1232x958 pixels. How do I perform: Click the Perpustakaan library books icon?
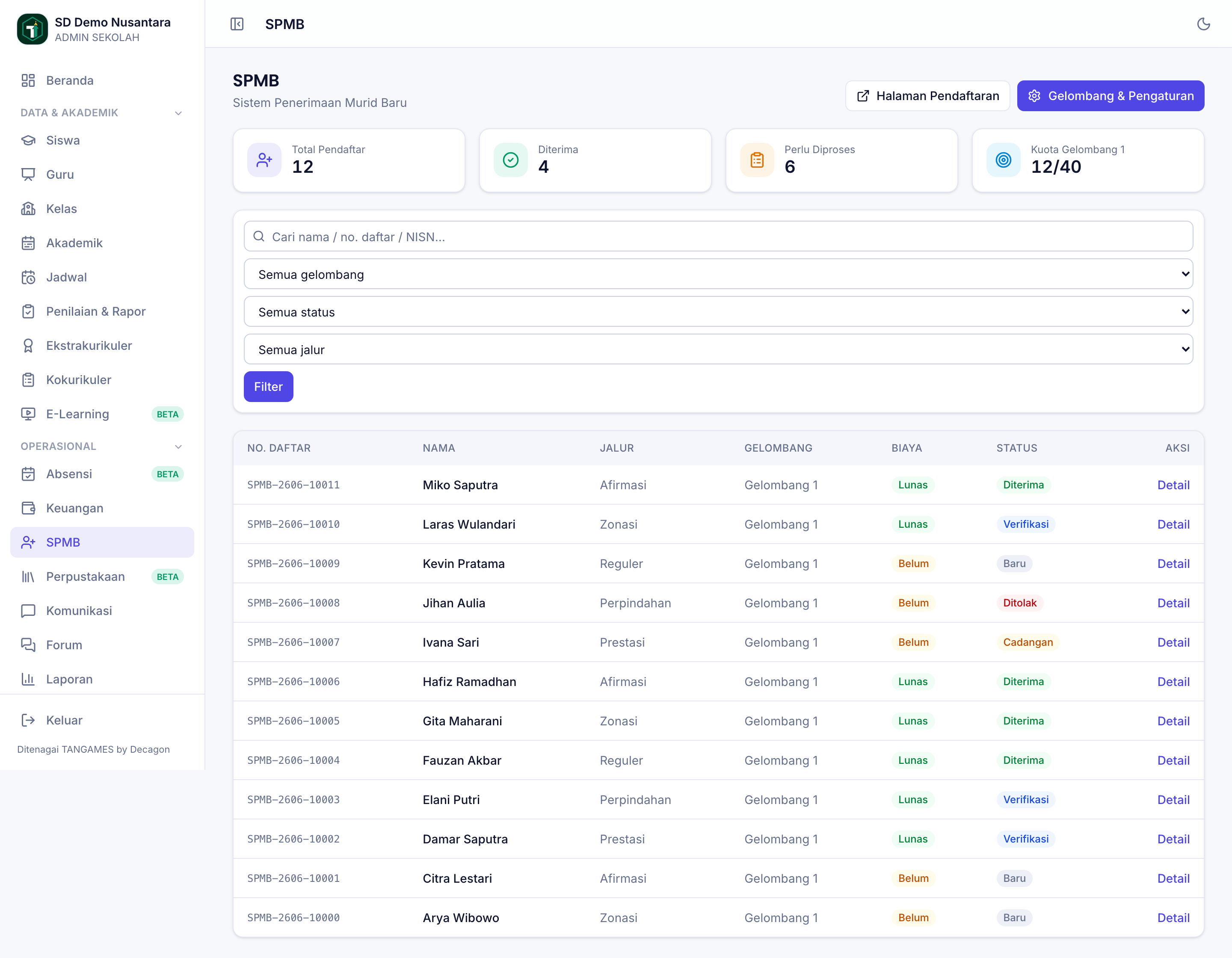coord(28,576)
